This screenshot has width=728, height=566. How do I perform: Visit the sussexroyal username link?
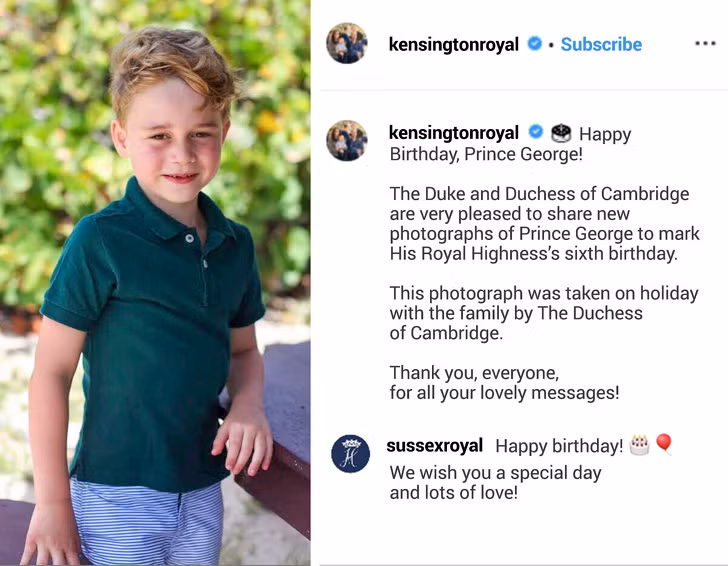pyautogui.click(x=434, y=446)
